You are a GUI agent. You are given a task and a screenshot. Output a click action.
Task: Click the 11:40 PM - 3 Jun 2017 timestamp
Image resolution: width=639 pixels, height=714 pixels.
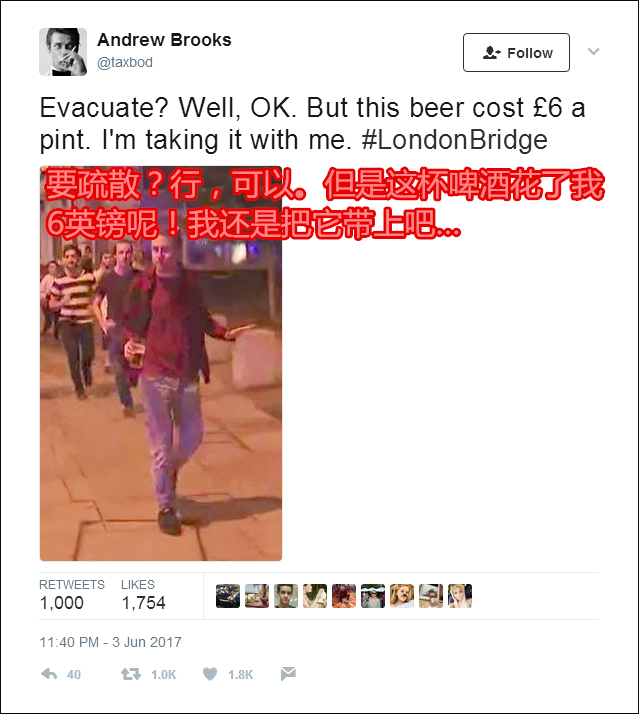(x=110, y=642)
